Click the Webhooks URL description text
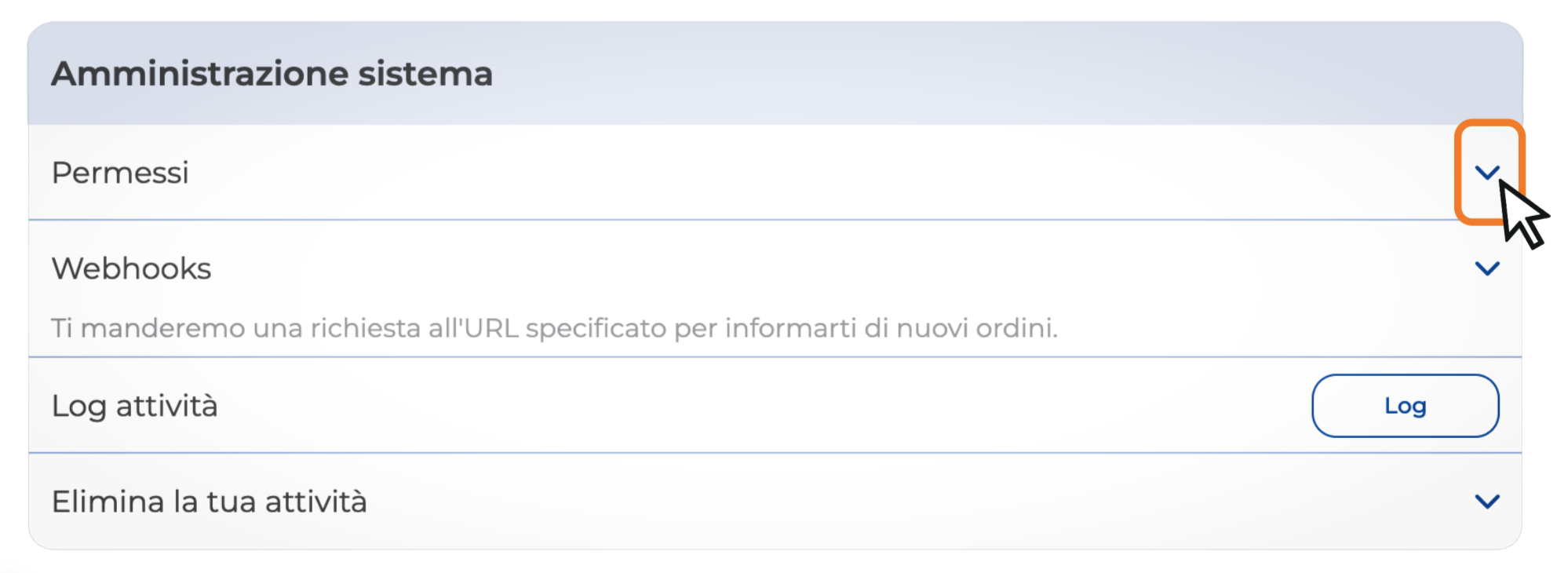Viewport: 1568px width, 573px height. (x=554, y=328)
